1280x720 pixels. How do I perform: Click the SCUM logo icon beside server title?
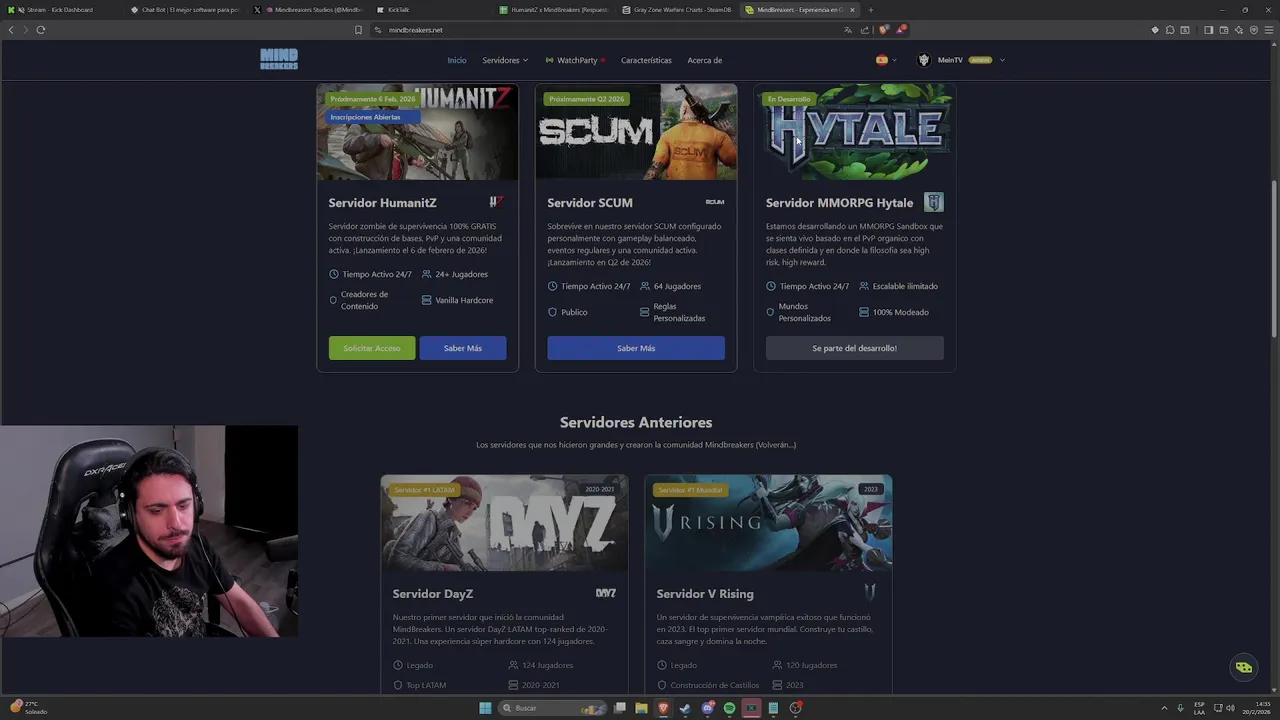(x=715, y=202)
